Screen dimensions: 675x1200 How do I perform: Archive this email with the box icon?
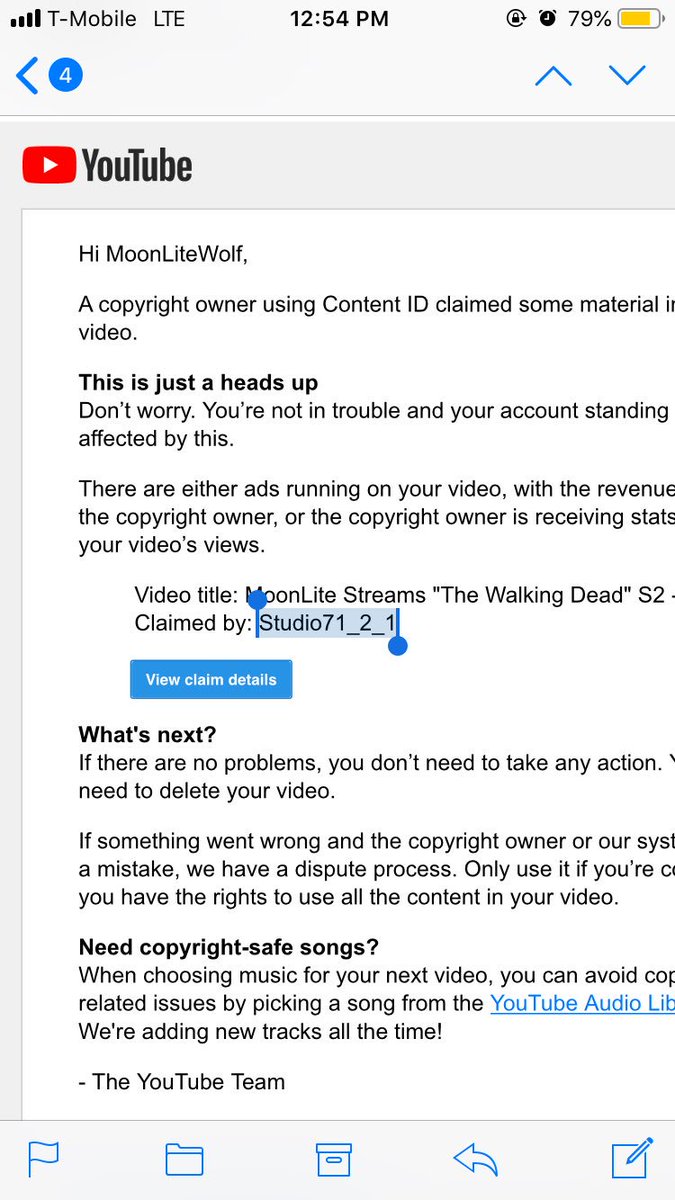[x=334, y=1158]
